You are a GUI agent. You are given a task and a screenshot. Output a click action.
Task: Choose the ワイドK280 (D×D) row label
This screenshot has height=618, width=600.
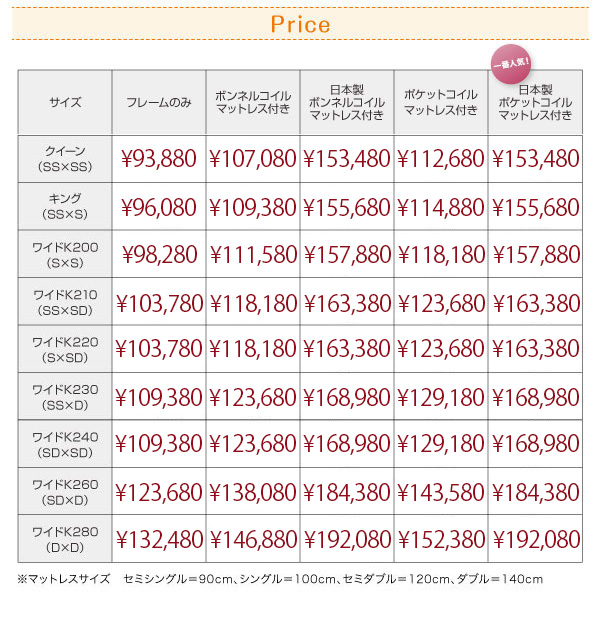click(65, 539)
